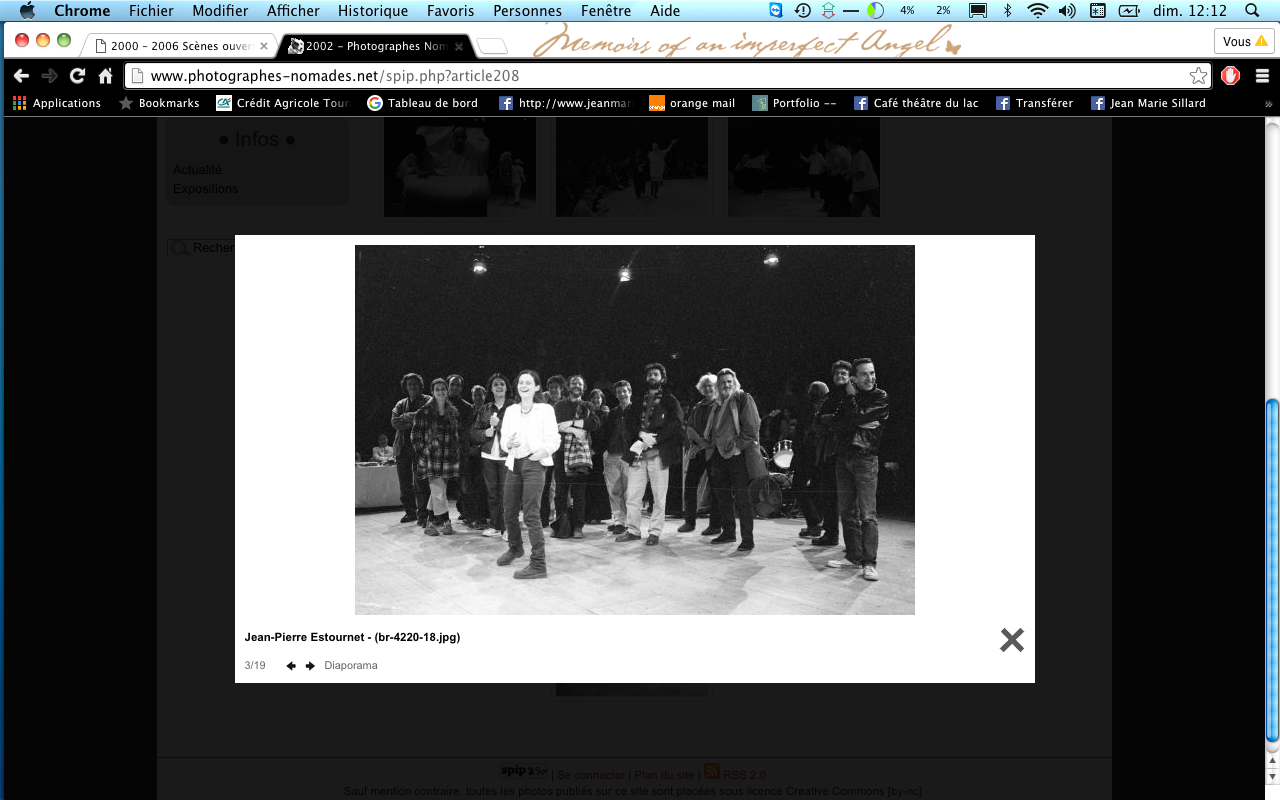Open Spotlight search magnifier

click(1252, 11)
